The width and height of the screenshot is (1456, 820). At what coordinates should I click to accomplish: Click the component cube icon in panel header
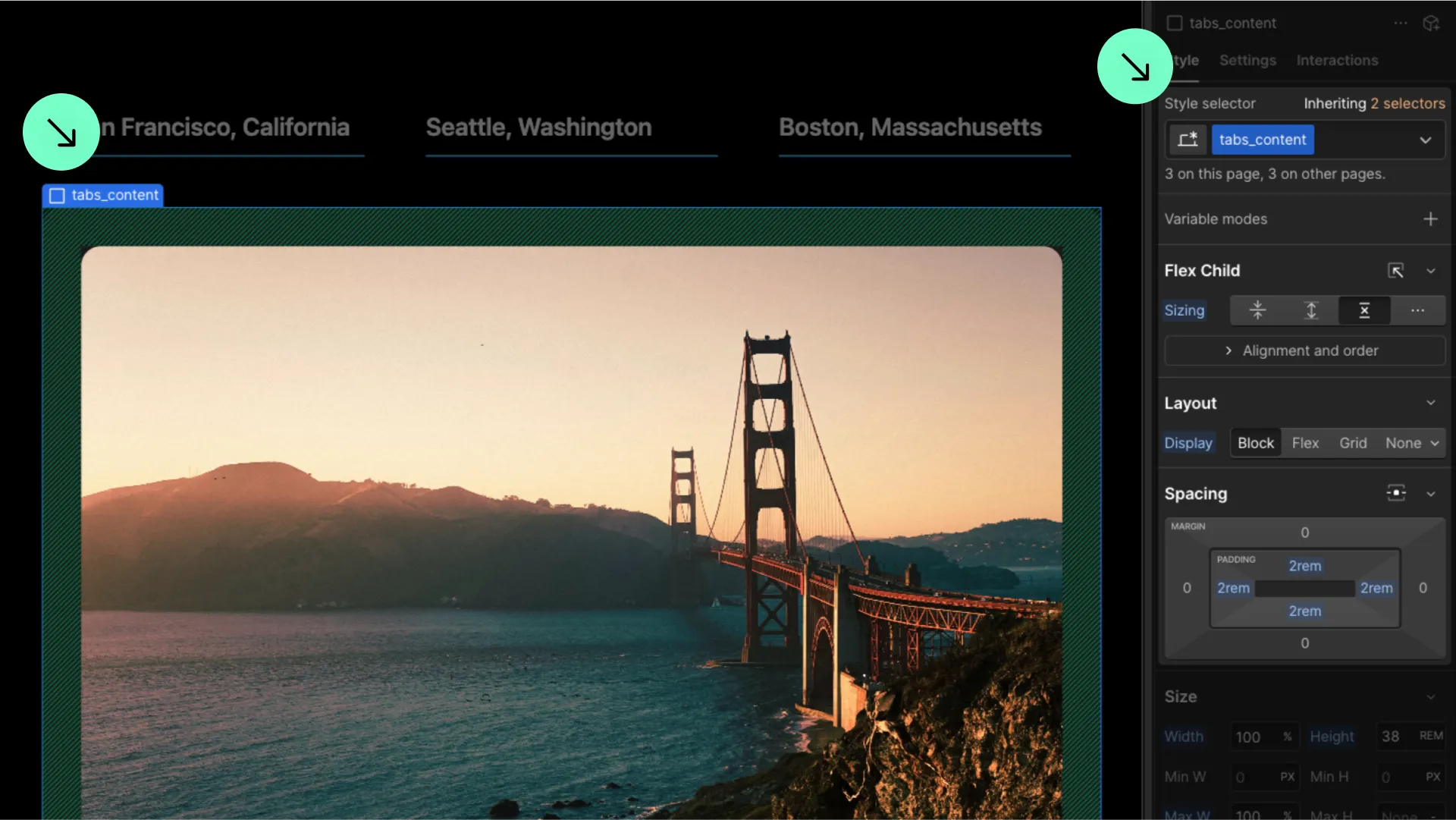point(1431,24)
